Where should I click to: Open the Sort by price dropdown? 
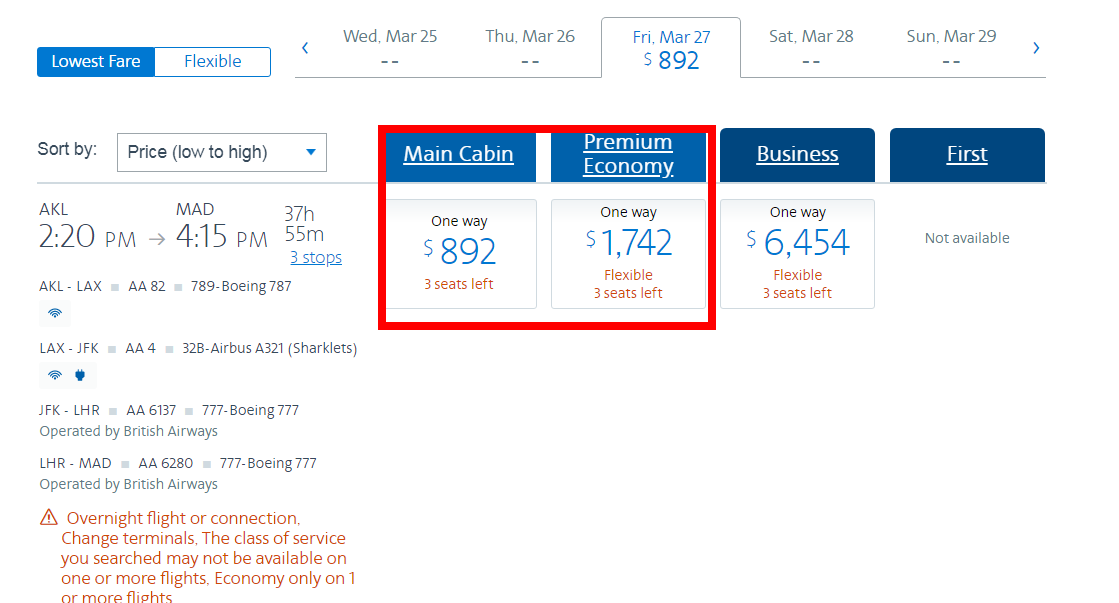[222, 152]
